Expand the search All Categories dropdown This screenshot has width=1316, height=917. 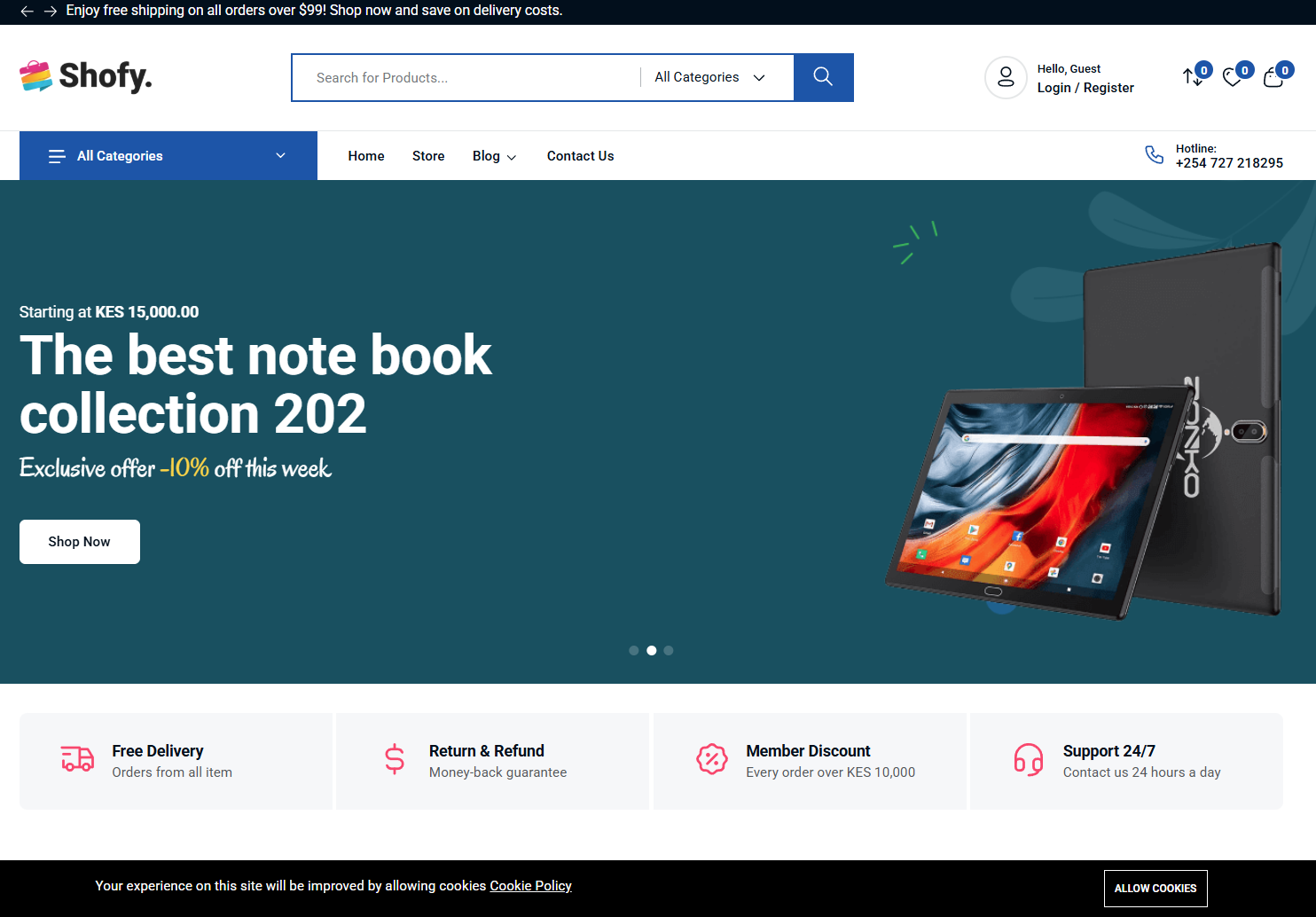coord(709,77)
